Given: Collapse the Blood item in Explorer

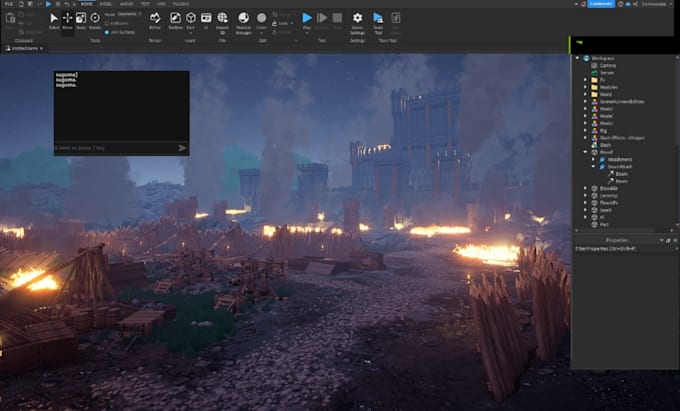Looking at the screenshot, I should tap(585, 152).
